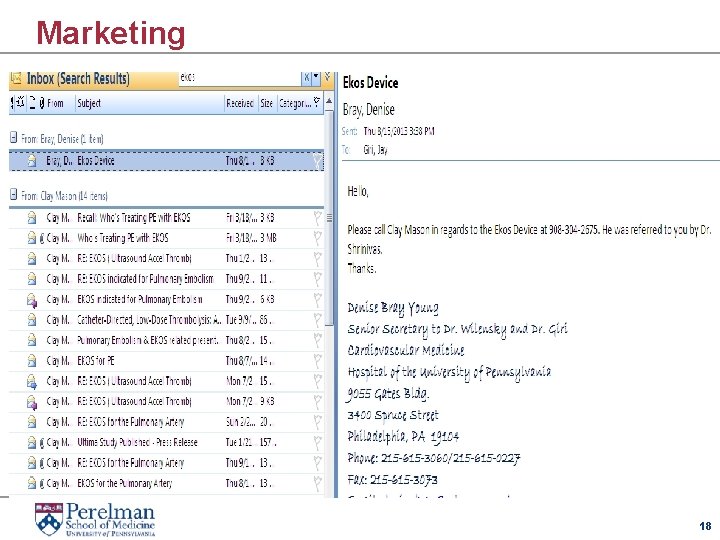The height and width of the screenshot is (540, 720).
Task: Toggle flag on 'Pulmonary Embolism & EKOS related' message
Action: coord(317,340)
